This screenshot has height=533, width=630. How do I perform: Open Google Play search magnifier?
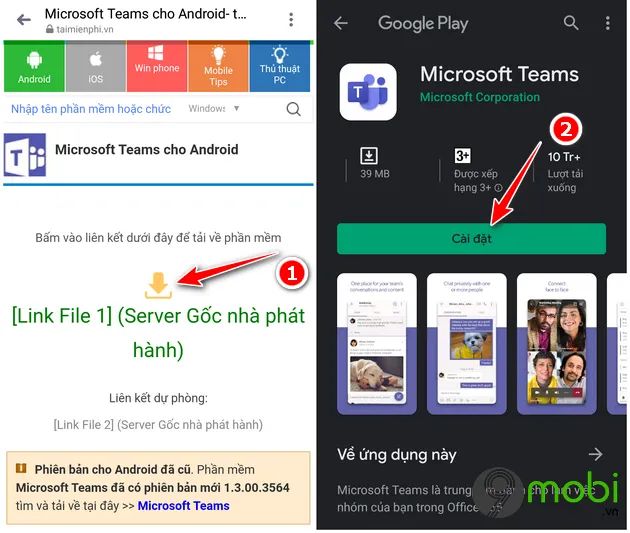tap(571, 23)
